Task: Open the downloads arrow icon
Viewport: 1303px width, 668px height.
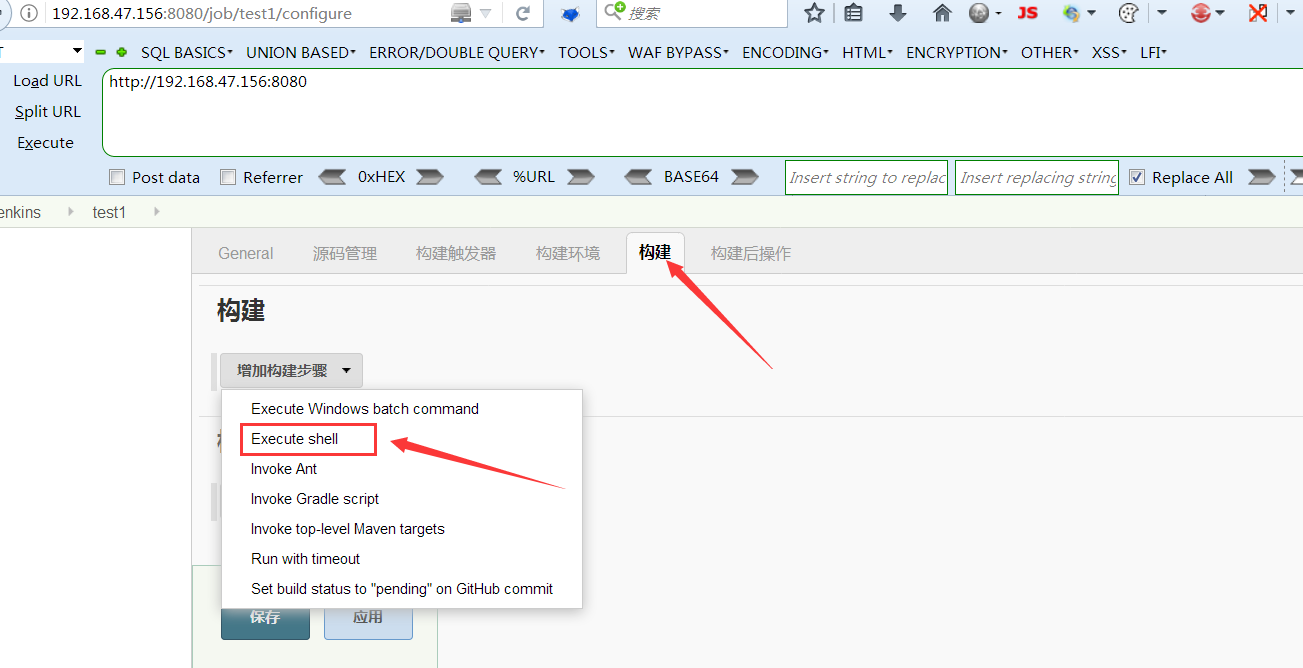Action: (897, 13)
